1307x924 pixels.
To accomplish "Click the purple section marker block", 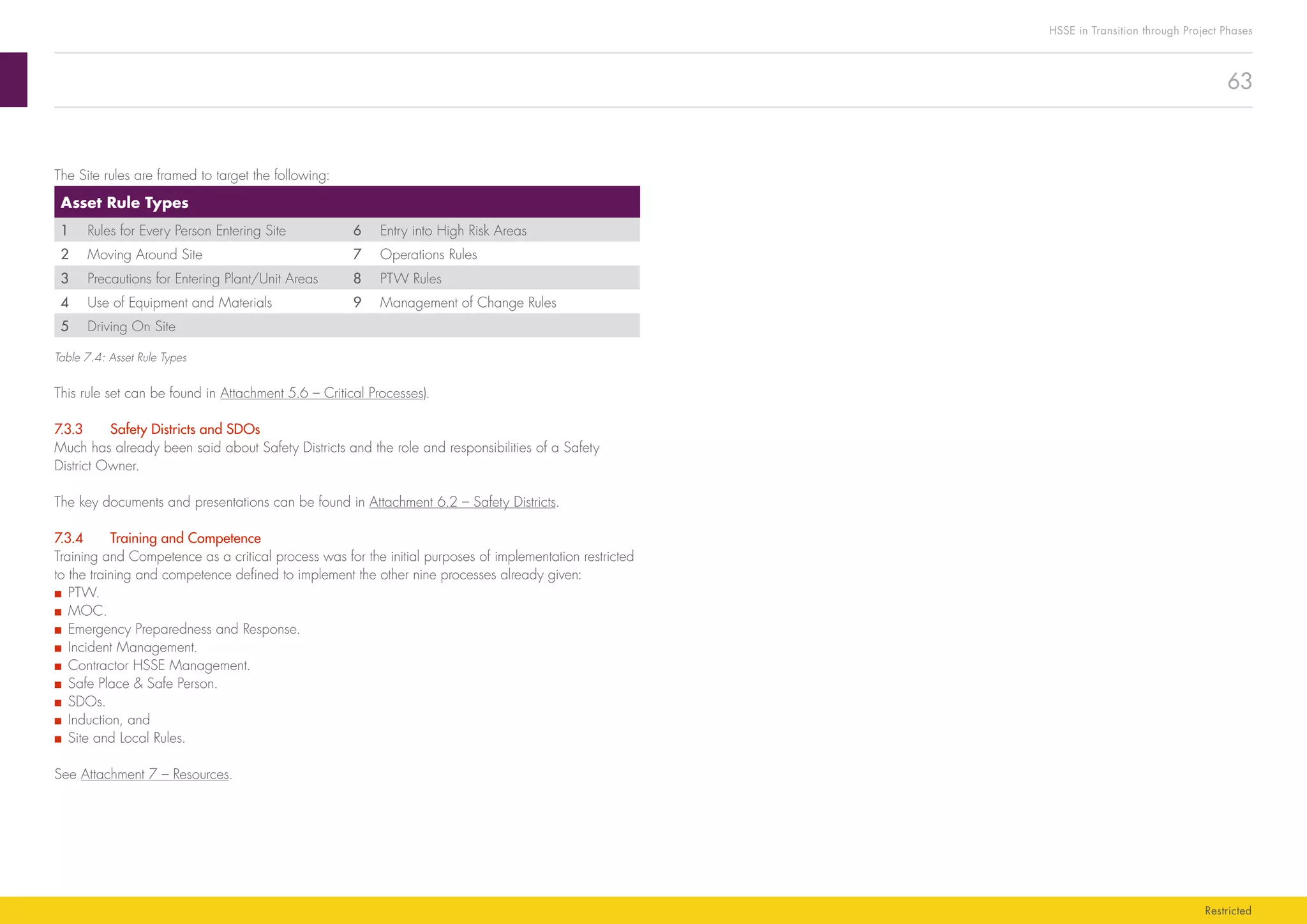I will [x=13, y=80].
